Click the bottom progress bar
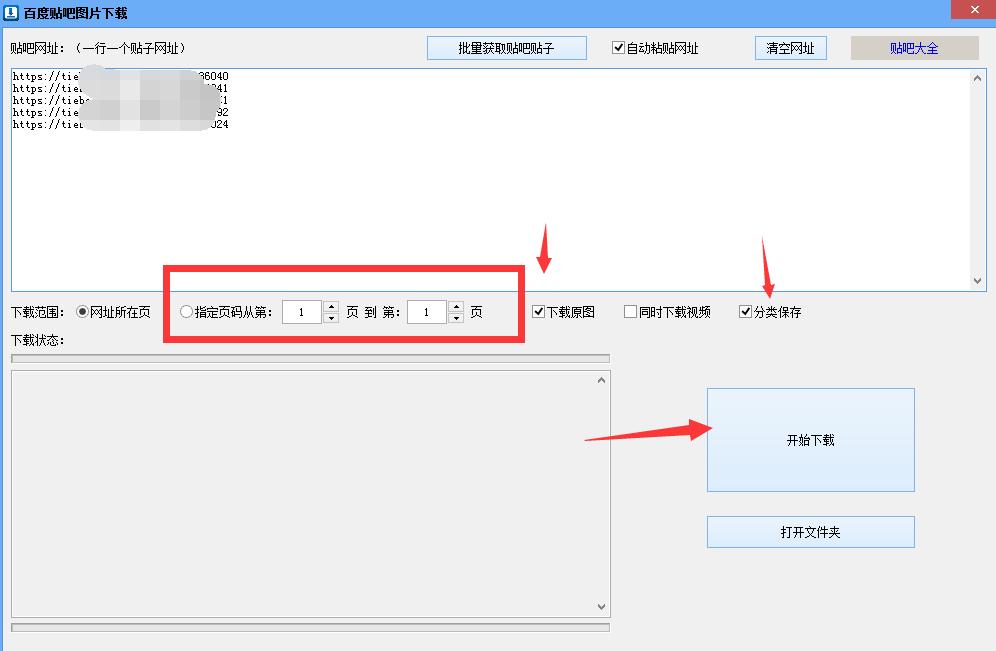Image resolution: width=996 pixels, height=651 pixels. click(311, 628)
